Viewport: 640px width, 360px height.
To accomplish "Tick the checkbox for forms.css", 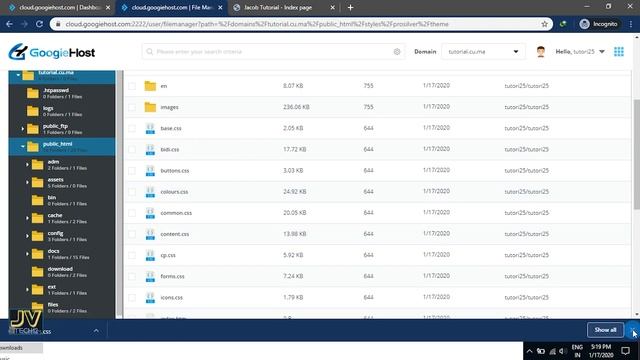I will pyautogui.click(x=132, y=277).
